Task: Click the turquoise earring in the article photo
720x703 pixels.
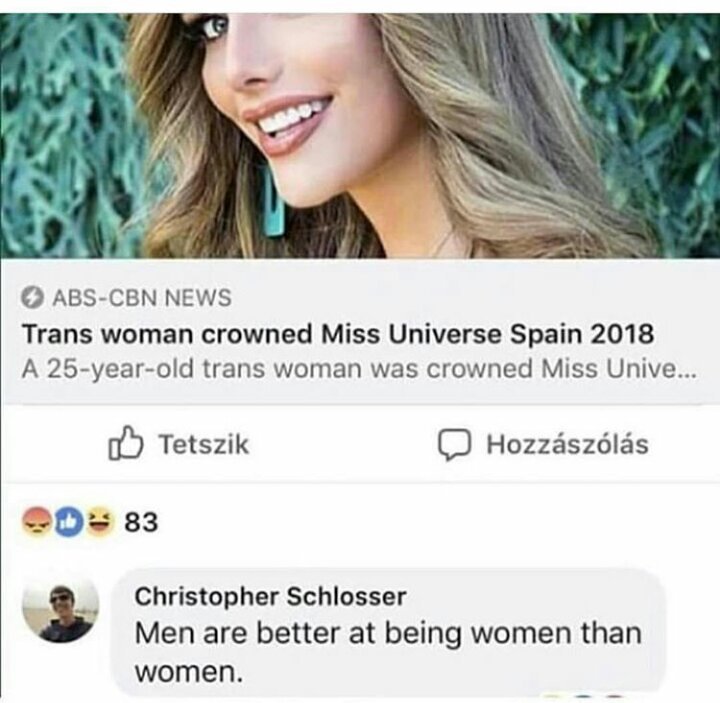Action: pos(275,202)
